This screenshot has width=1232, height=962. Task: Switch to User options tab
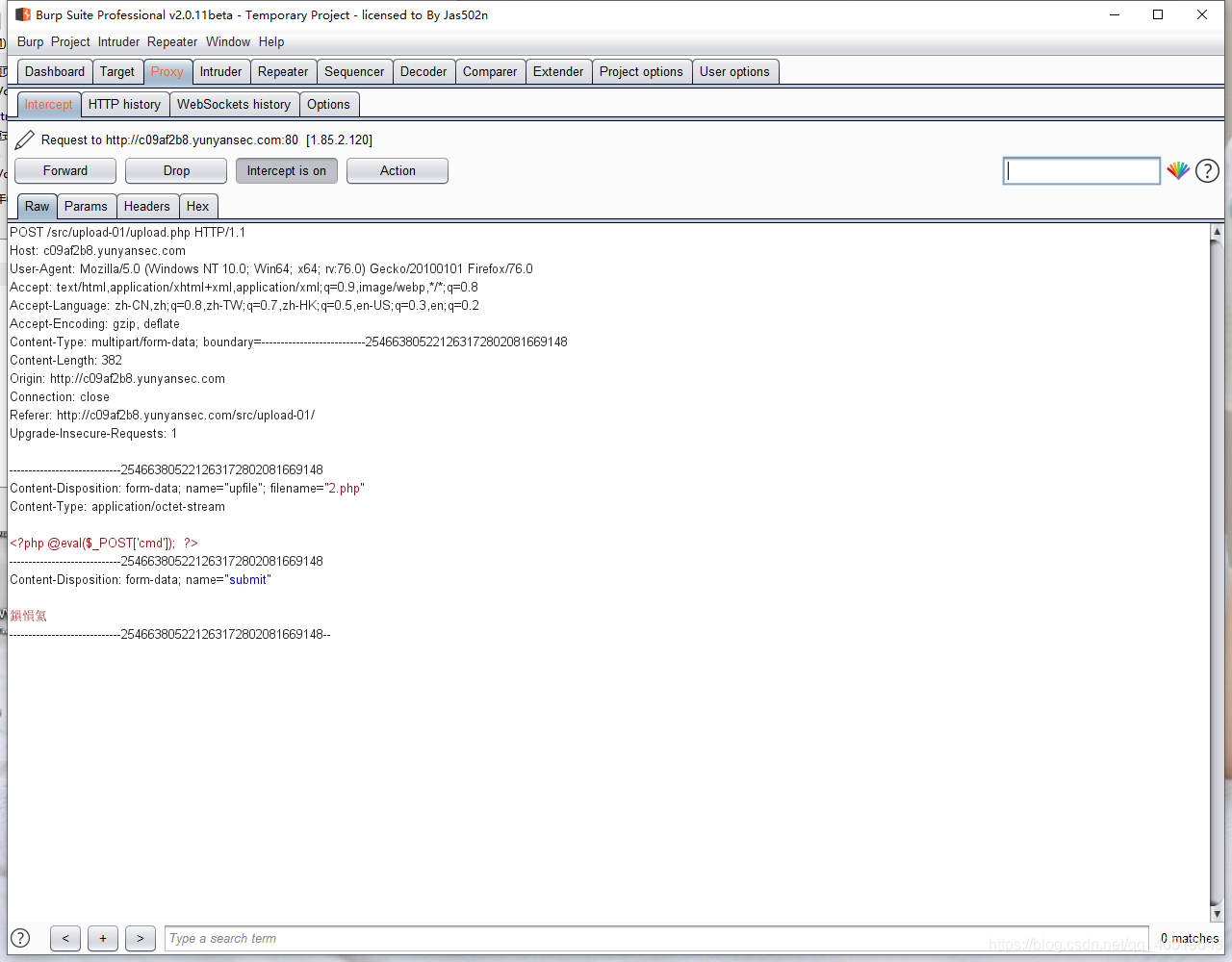(x=734, y=72)
